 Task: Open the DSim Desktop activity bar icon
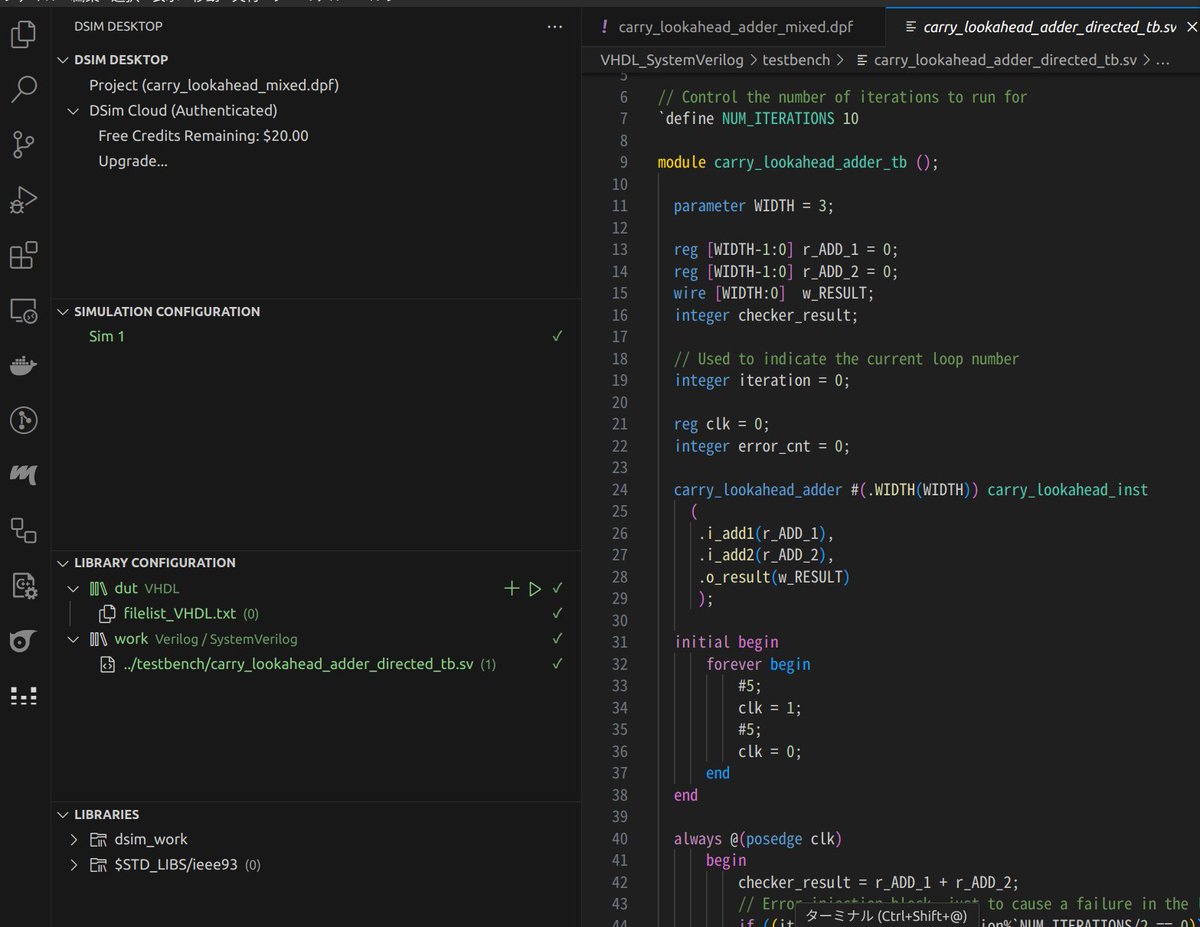pos(24,696)
